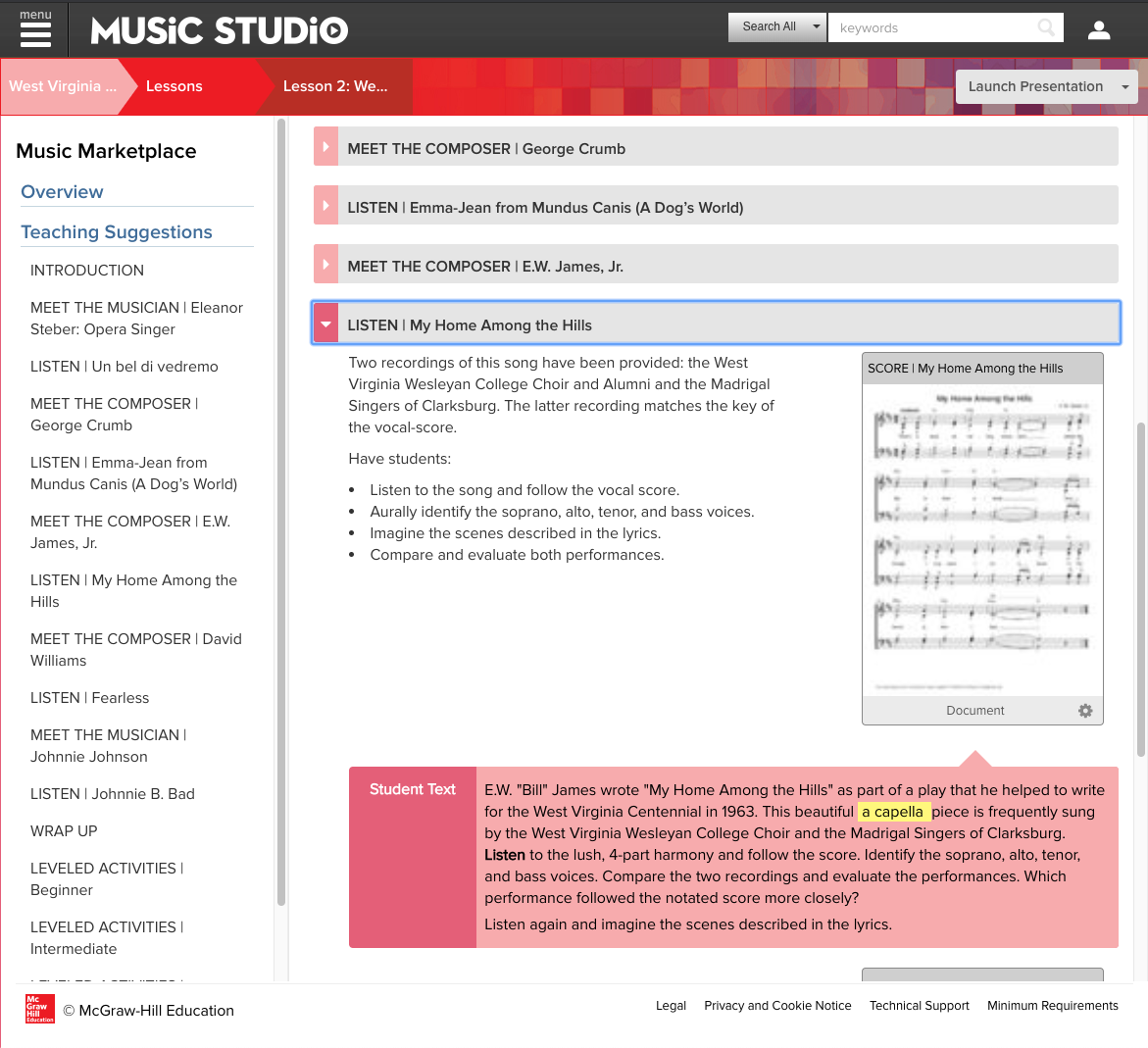This screenshot has width=1148, height=1048.
Task: Select INTRODUCTION in the sidebar
Action: [87, 271]
